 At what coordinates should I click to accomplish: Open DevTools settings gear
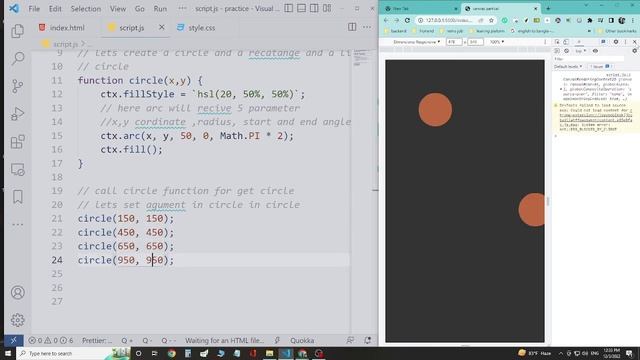[616, 42]
